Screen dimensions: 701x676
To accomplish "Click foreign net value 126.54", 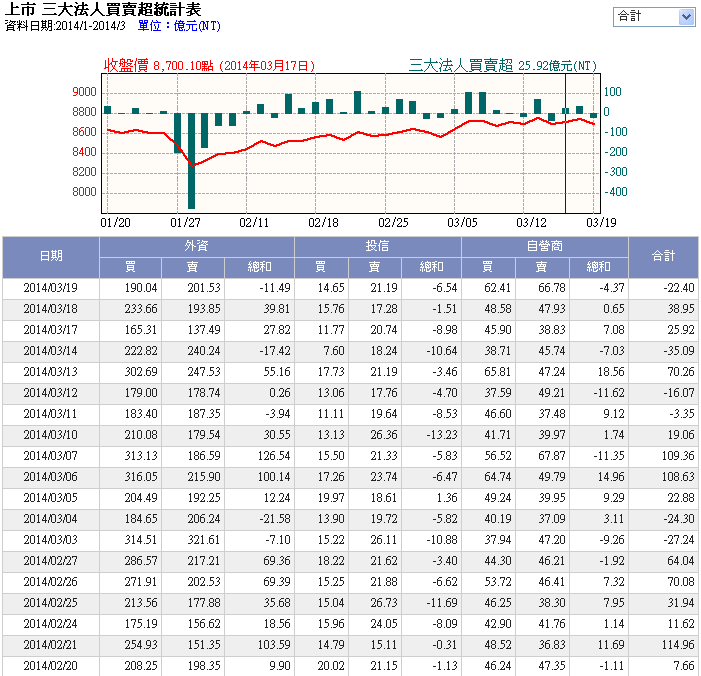I will (x=274, y=456).
